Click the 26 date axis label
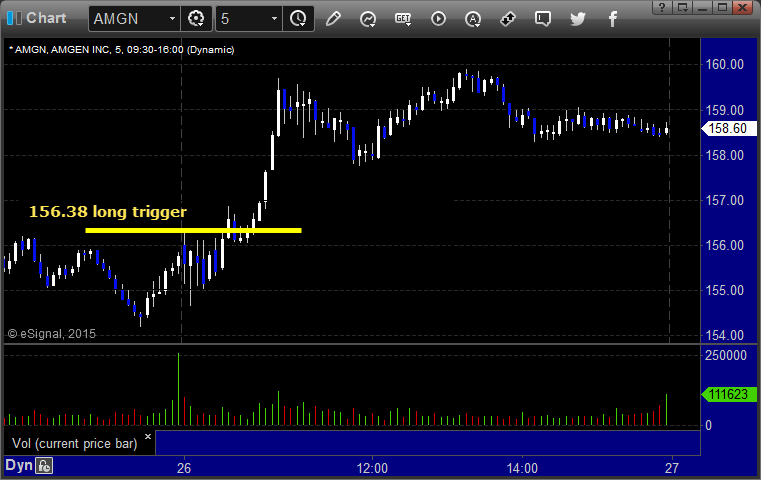The image size is (761, 480). 184,468
